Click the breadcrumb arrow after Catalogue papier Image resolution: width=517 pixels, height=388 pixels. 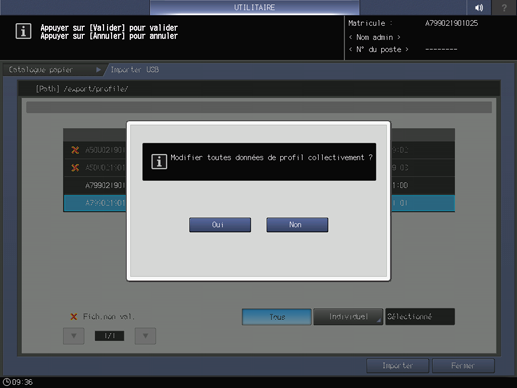pos(98,70)
